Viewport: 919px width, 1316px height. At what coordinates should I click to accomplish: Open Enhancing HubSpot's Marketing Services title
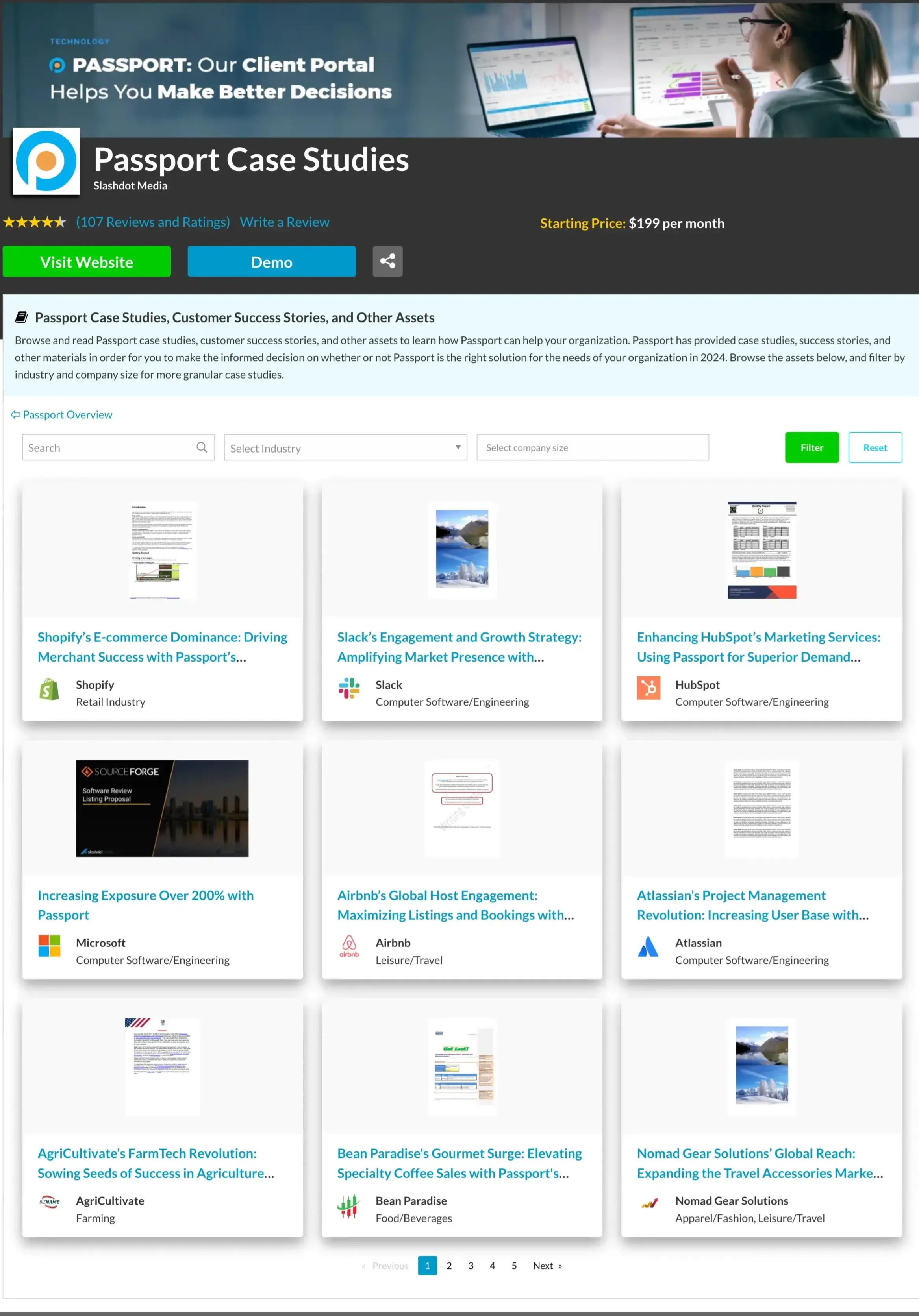758,647
